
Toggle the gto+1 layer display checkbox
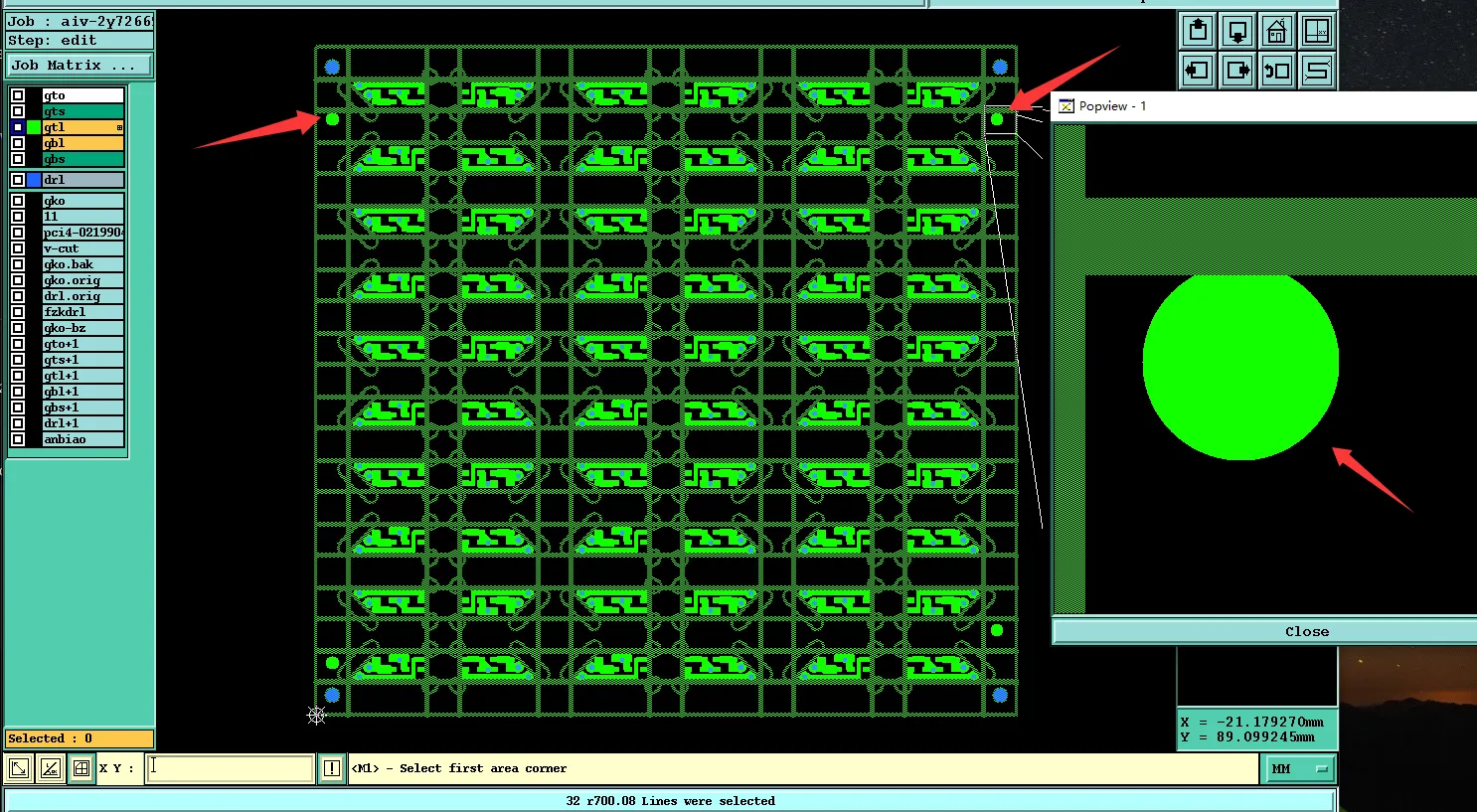click(18, 344)
